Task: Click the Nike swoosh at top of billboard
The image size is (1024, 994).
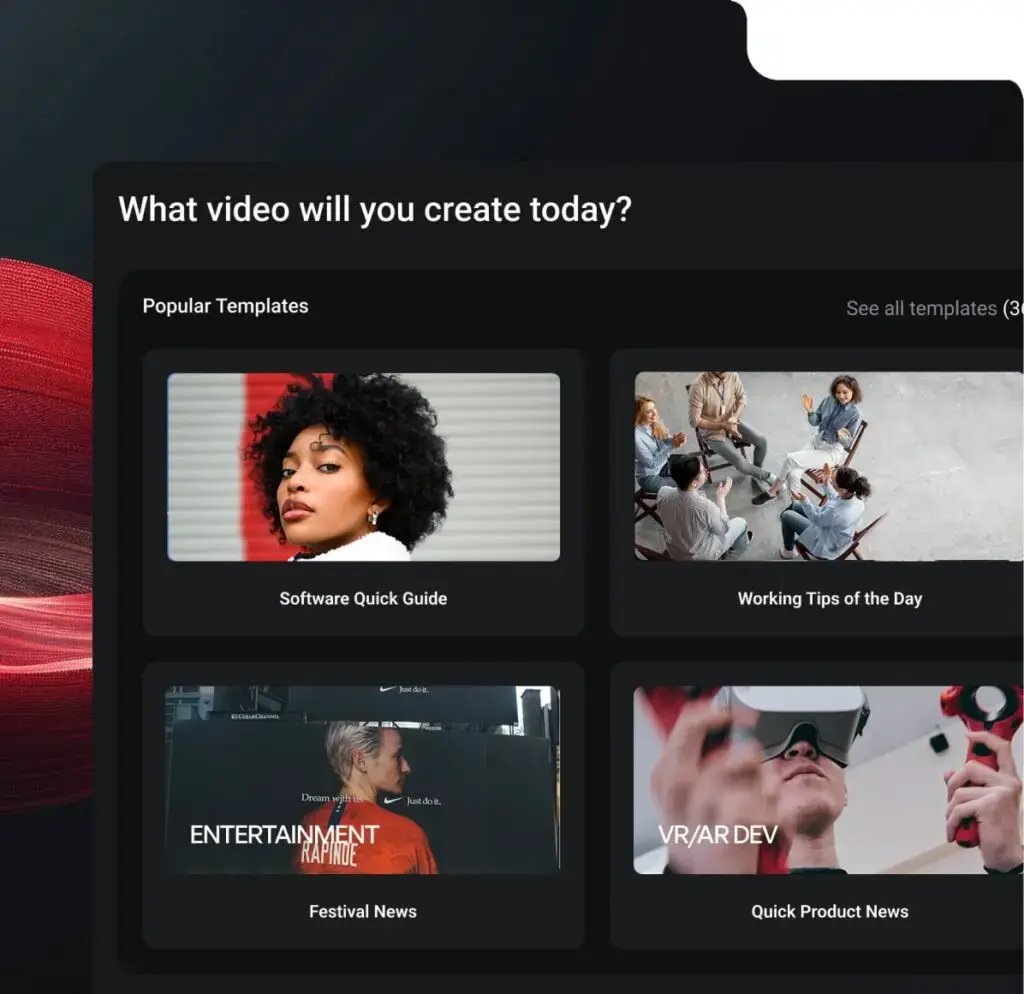Action: tap(388, 690)
